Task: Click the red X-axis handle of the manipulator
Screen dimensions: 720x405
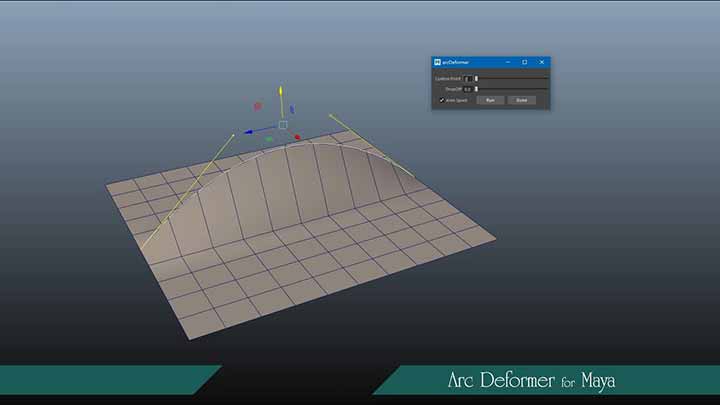Action: [x=297, y=137]
